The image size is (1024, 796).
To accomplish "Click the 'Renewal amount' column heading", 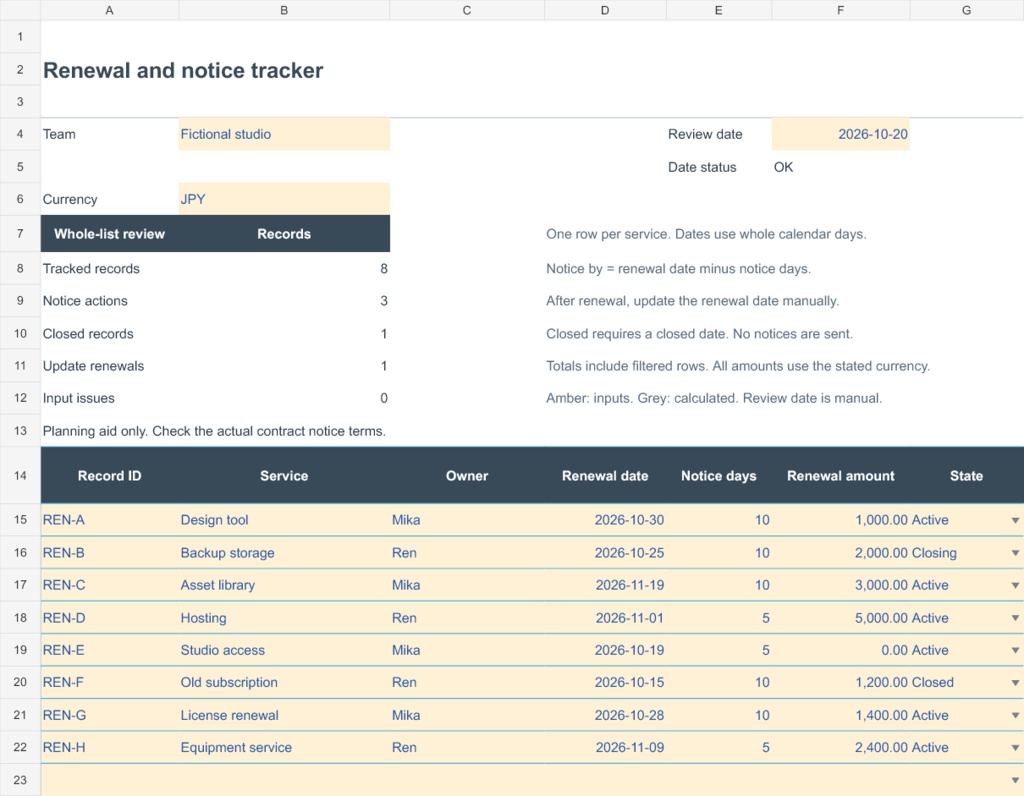I will 840,475.
